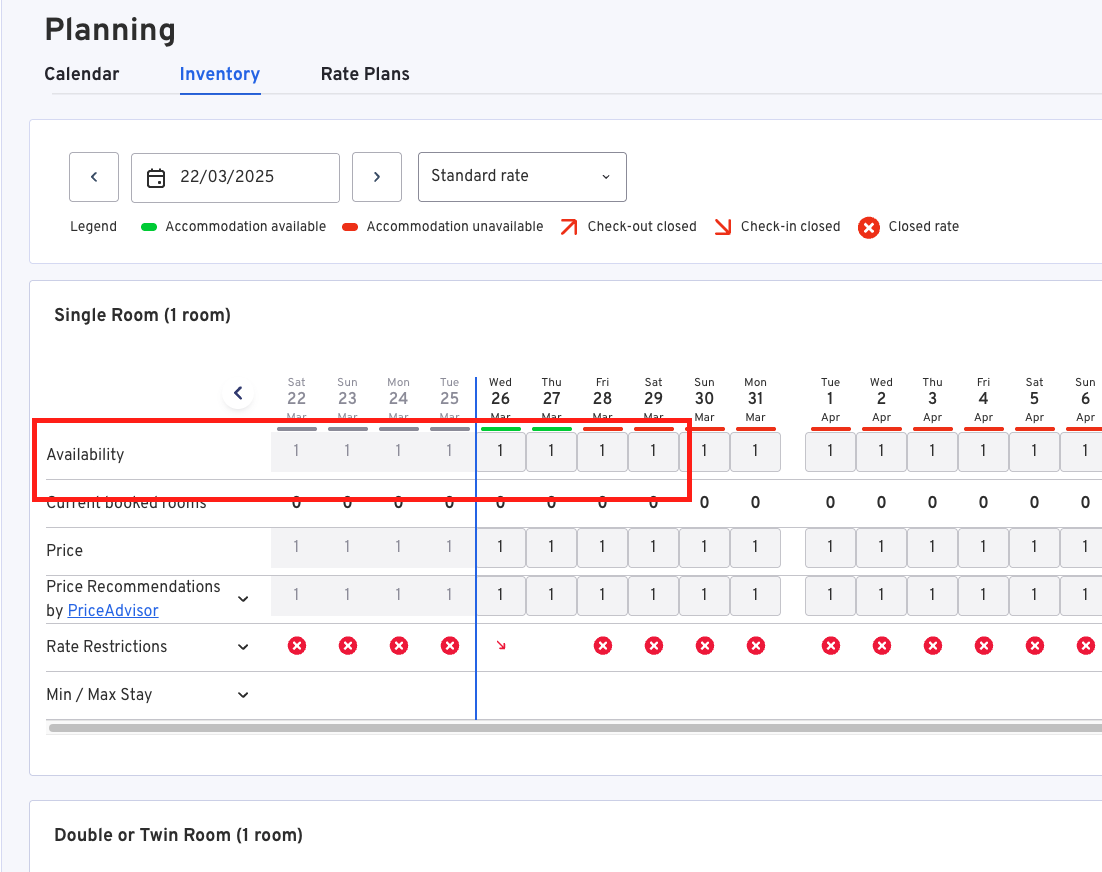1102x872 pixels.
Task: Expand Min / Max Stay chevron
Action: (243, 695)
